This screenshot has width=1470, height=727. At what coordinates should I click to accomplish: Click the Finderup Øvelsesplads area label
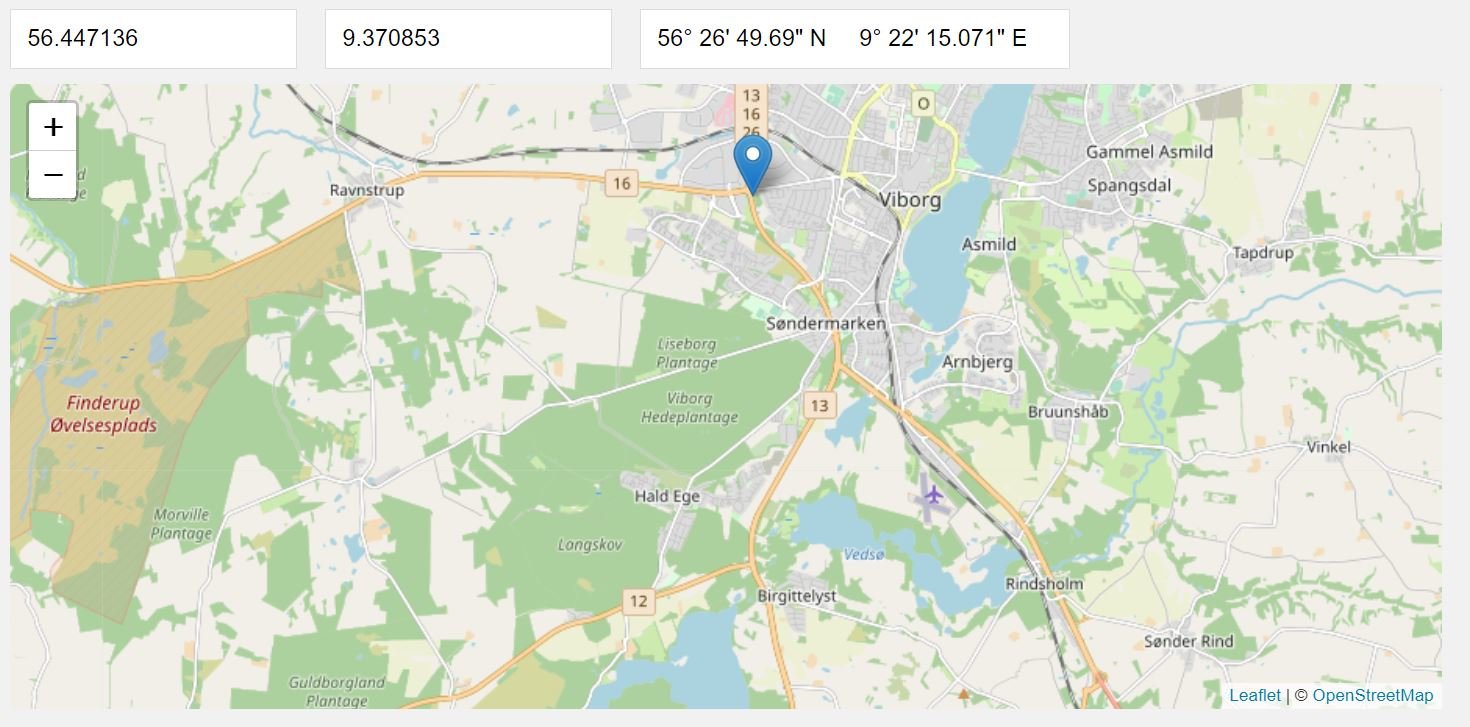(x=104, y=414)
